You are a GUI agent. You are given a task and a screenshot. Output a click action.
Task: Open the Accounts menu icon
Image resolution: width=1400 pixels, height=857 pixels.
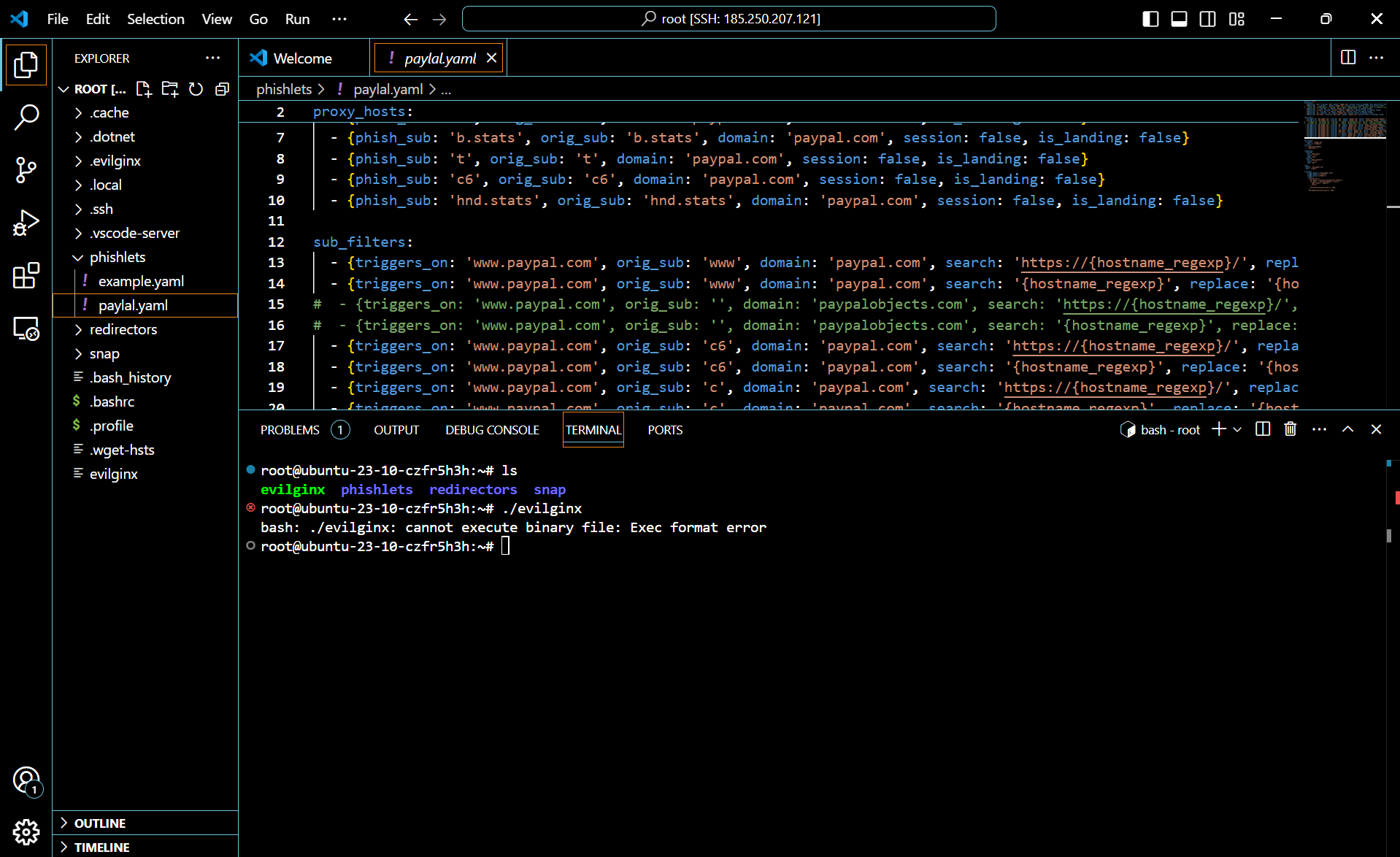pos(26,780)
